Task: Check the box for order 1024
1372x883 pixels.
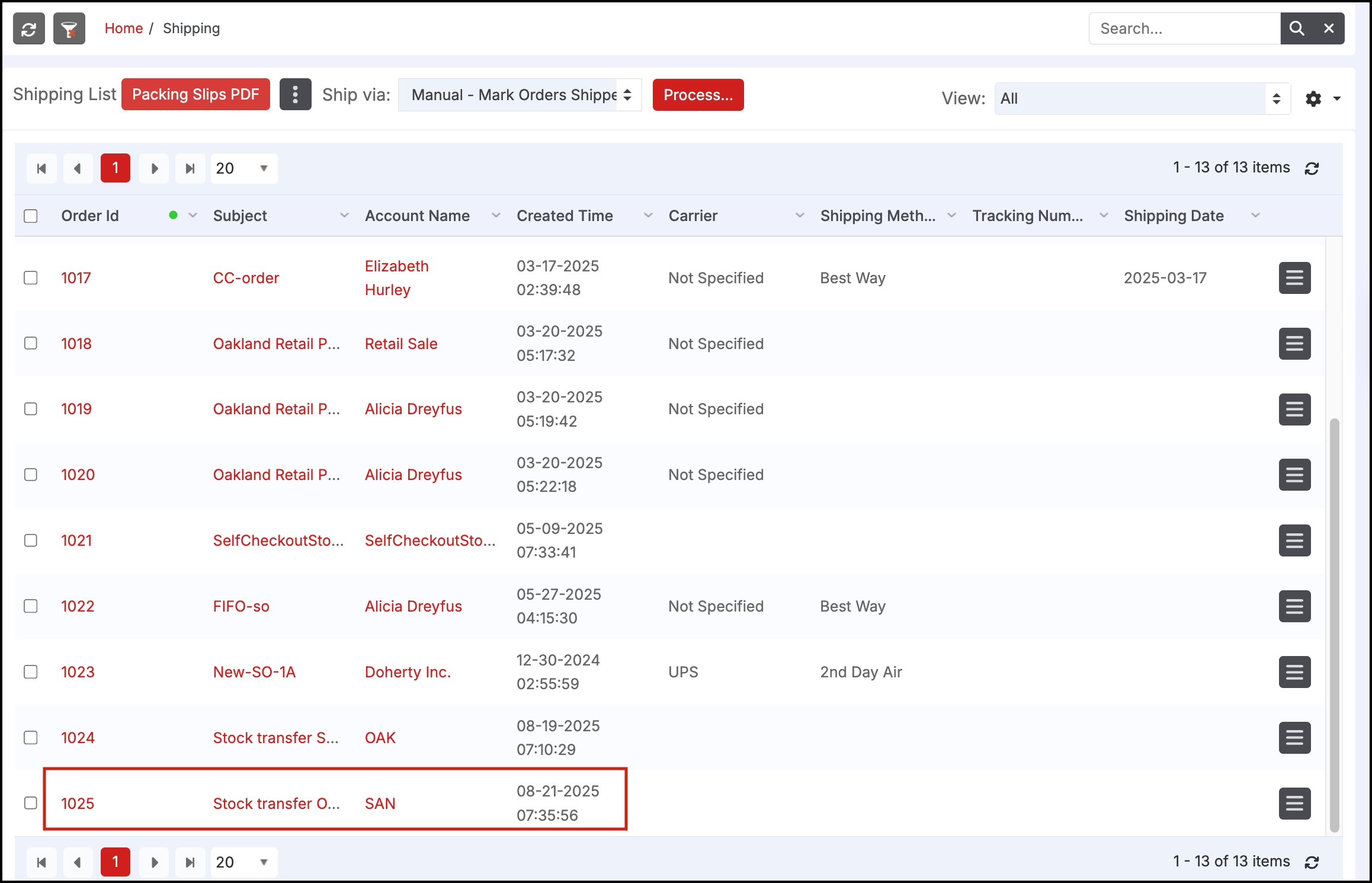Action: tap(31, 738)
